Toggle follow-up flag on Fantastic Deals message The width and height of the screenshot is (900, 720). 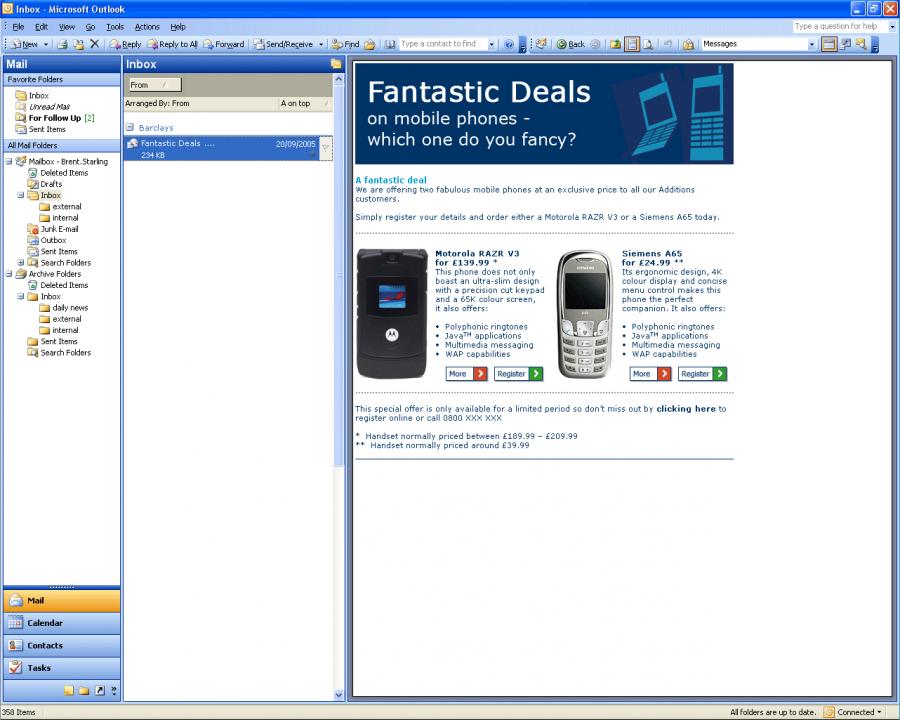325,148
